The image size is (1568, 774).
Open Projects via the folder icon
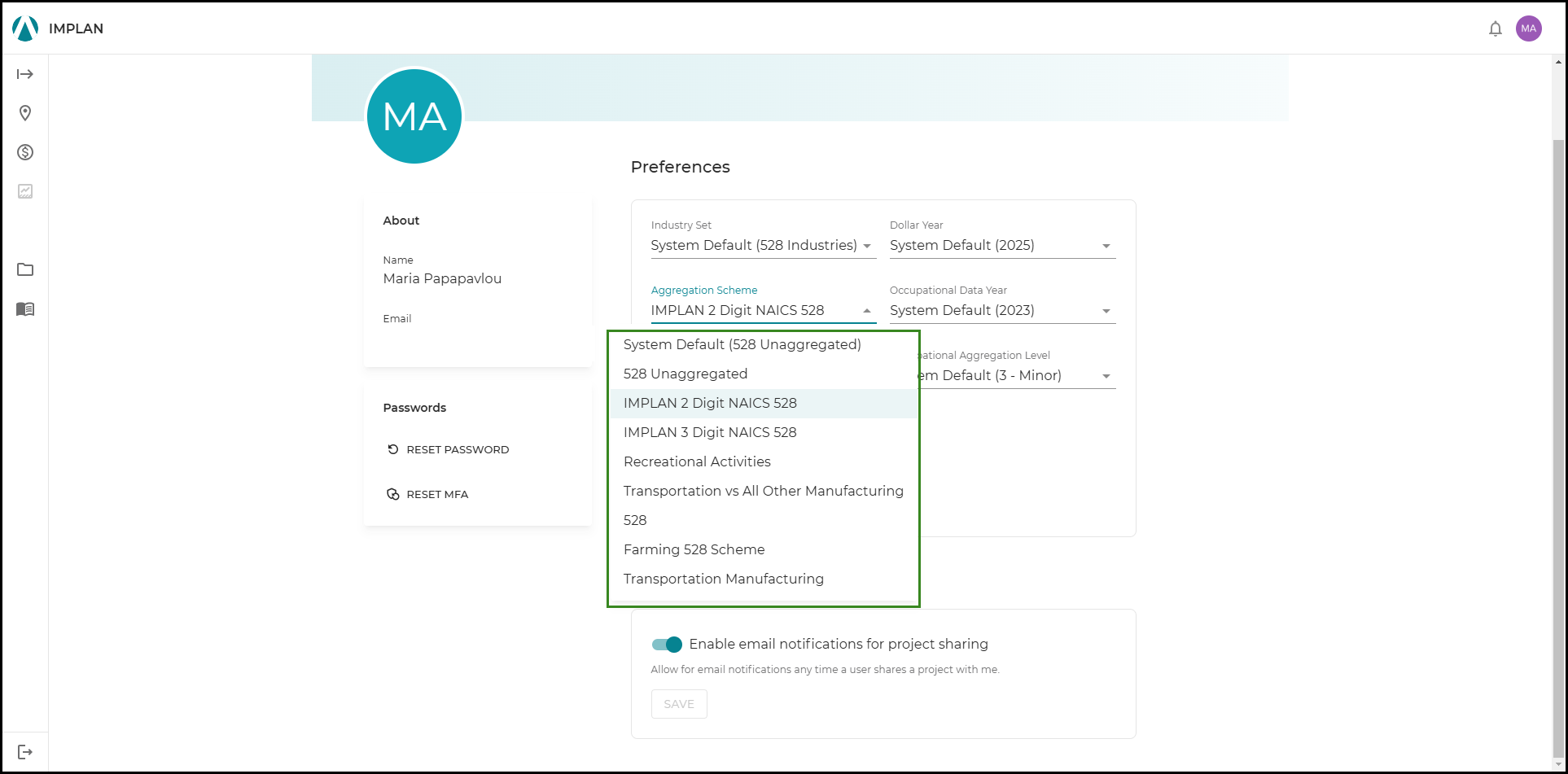point(25,269)
